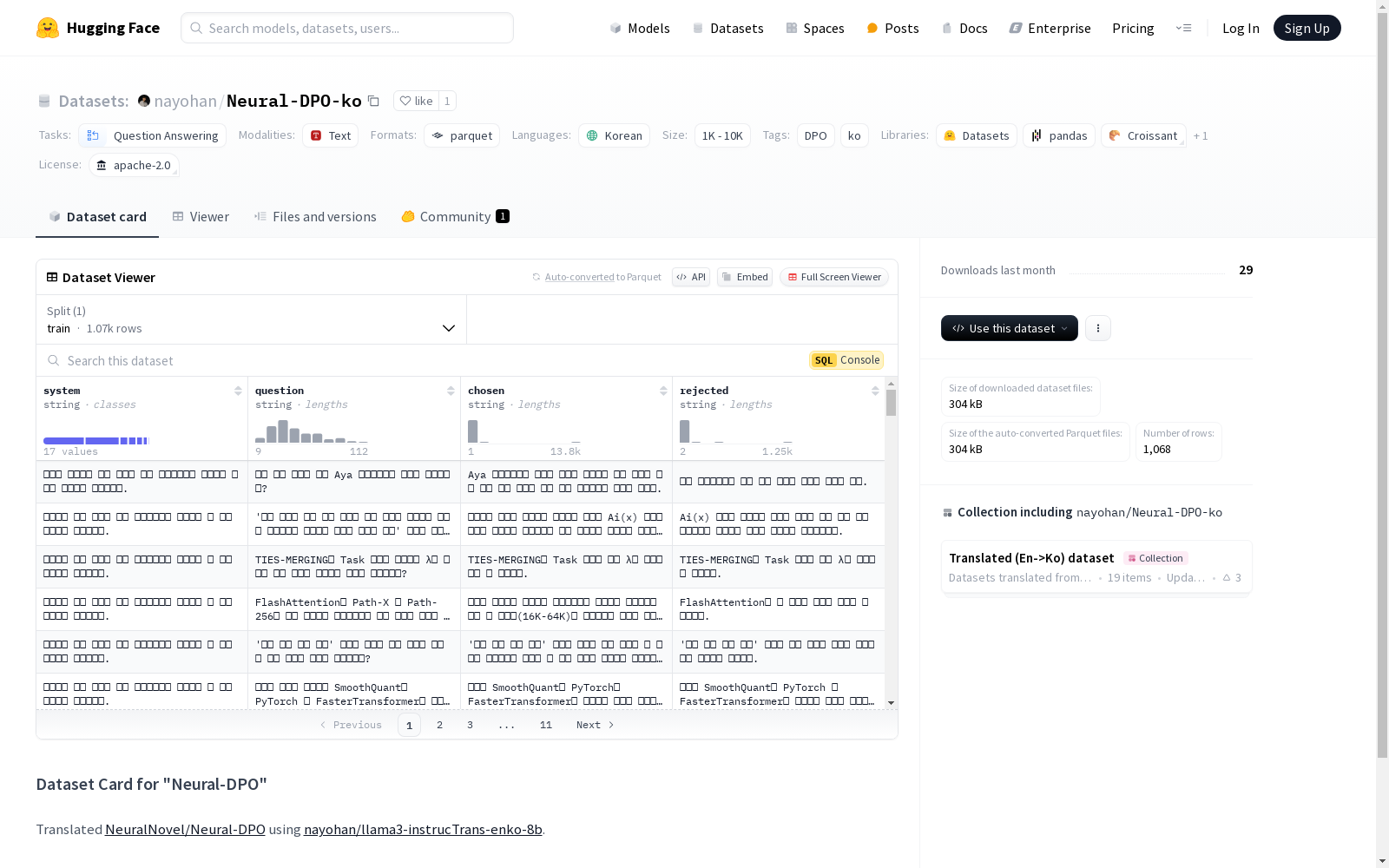Screen dimensions: 1389x868
Task: Click the Embed button
Action: coord(745,277)
